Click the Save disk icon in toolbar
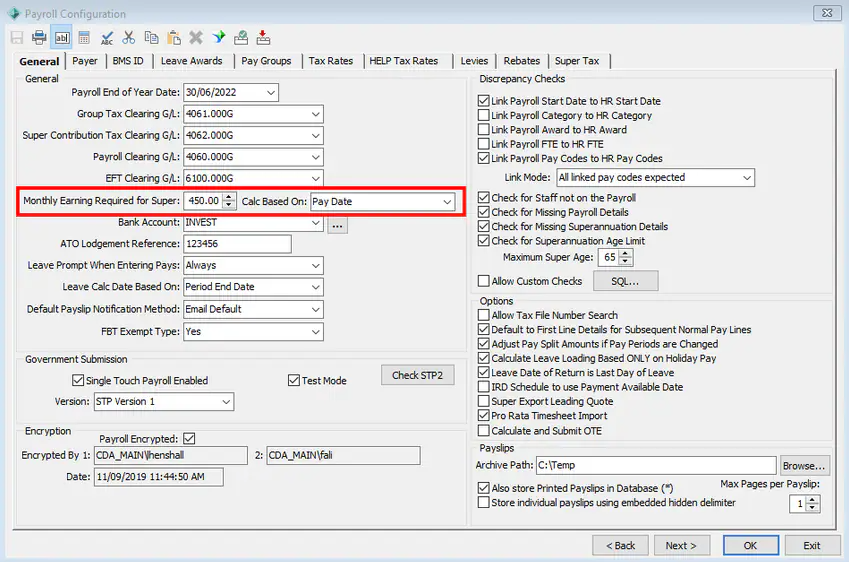The width and height of the screenshot is (849, 562). (x=17, y=38)
